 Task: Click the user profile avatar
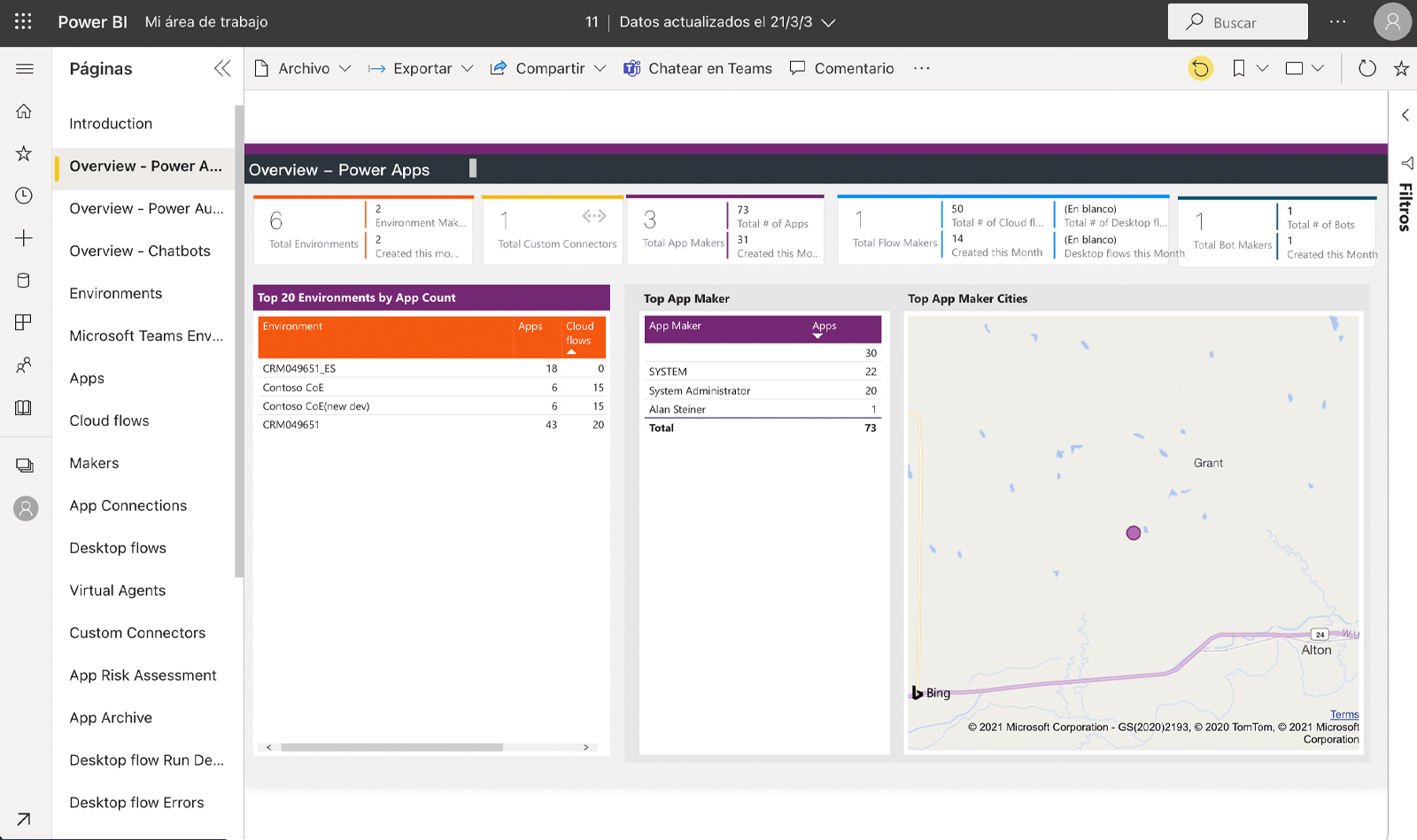1392,22
